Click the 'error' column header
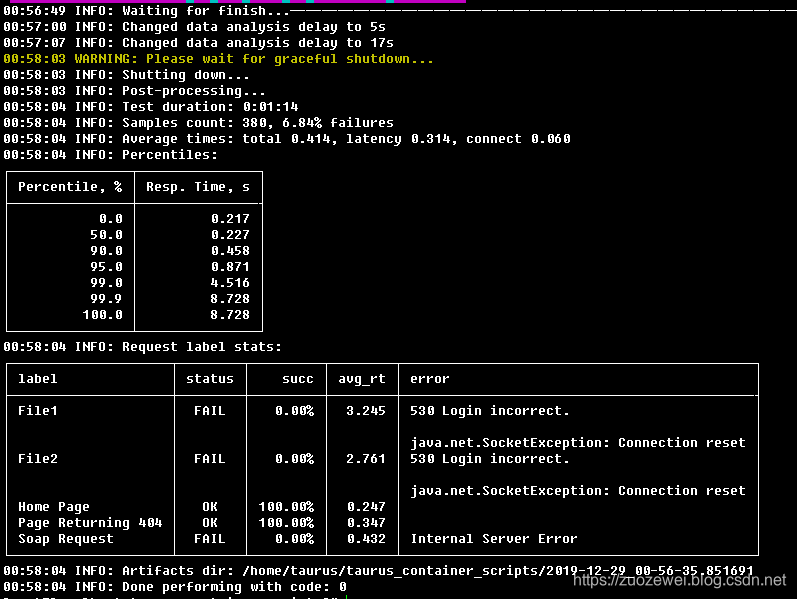 pos(430,379)
